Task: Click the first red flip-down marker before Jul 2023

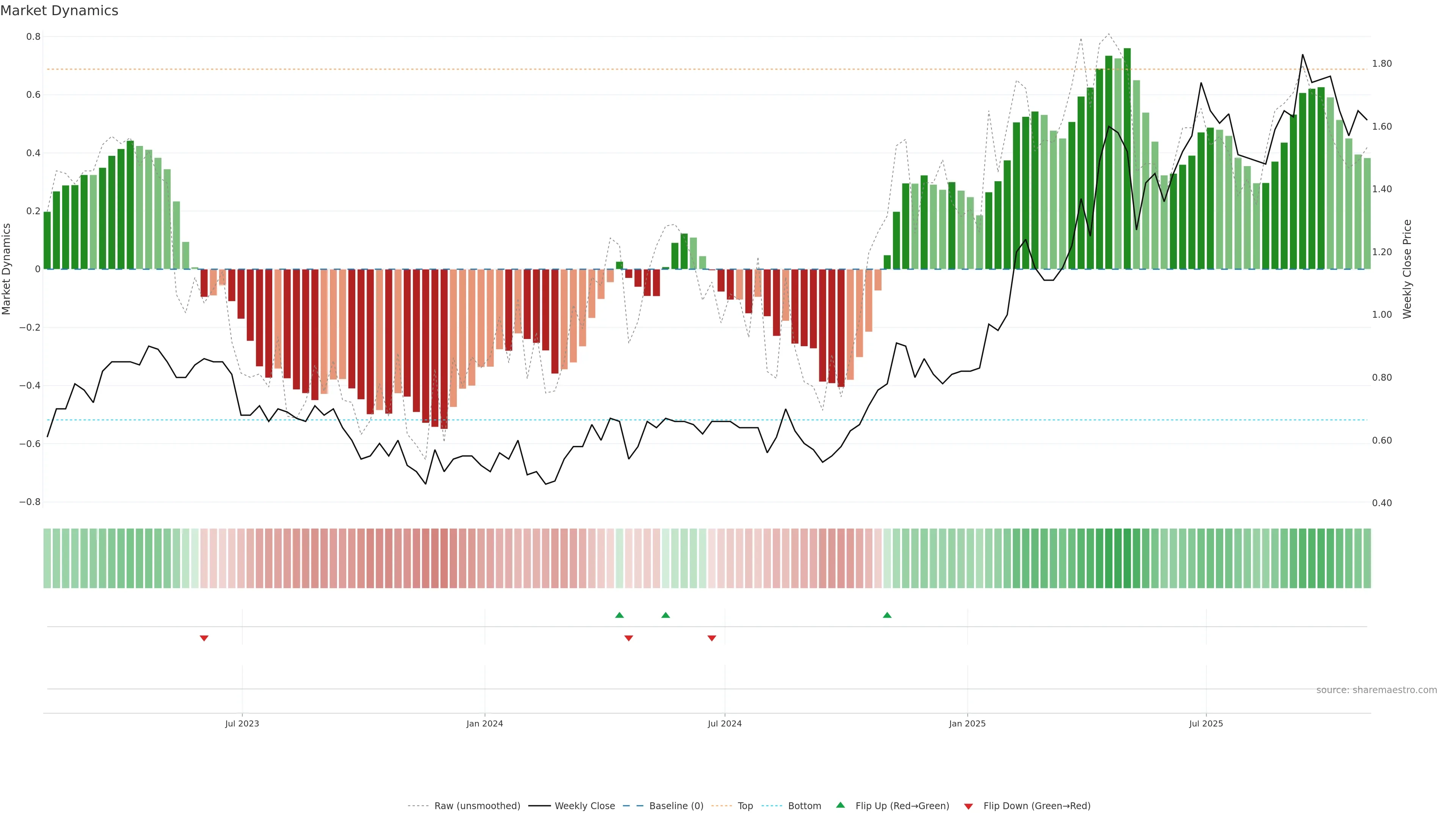Action: coord(204,638)
